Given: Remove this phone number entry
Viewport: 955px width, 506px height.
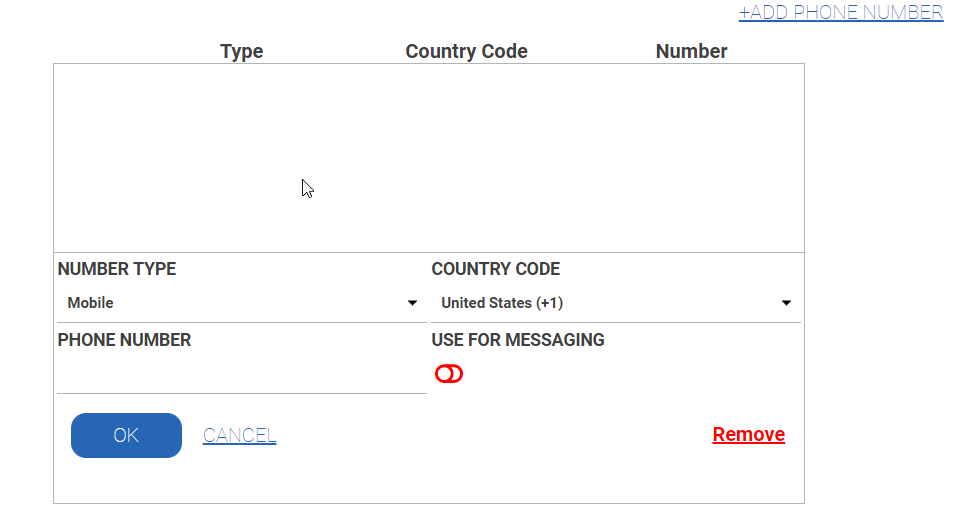Looking at the screenshot, I should point(748,435).
